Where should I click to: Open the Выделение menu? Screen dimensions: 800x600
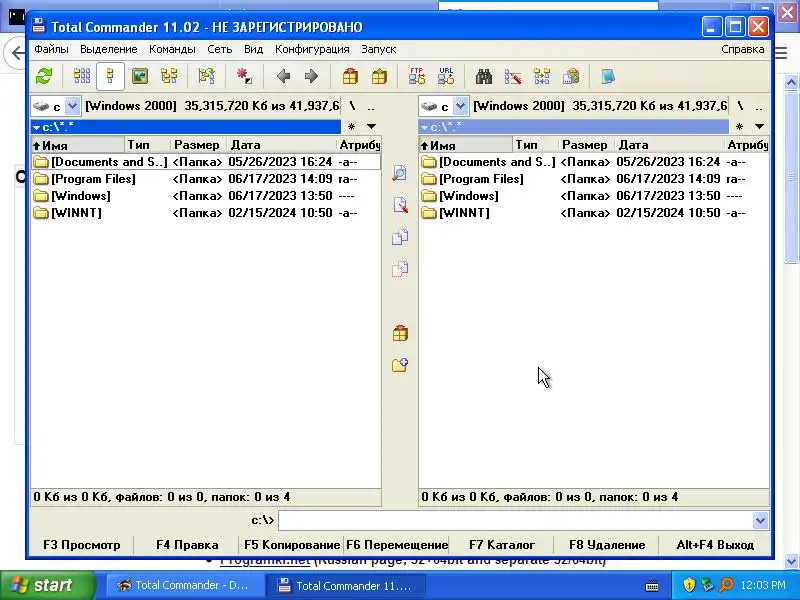(x=109, y=49)
